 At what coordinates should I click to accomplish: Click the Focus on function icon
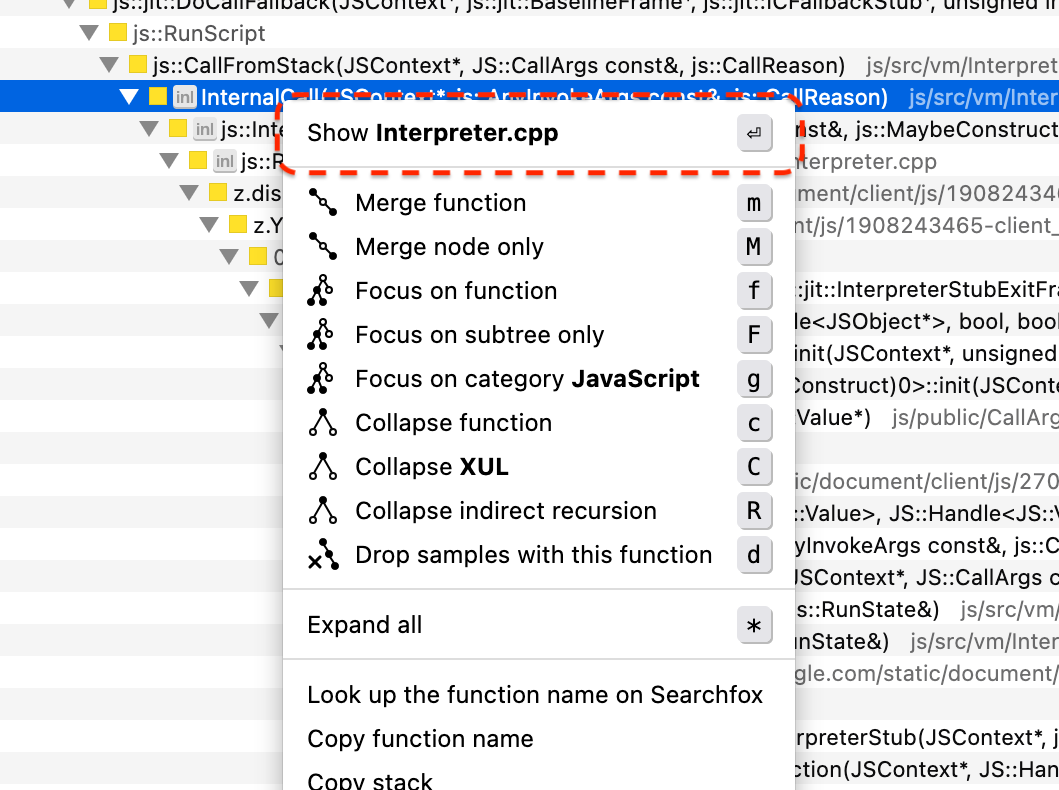pos(321,291)
